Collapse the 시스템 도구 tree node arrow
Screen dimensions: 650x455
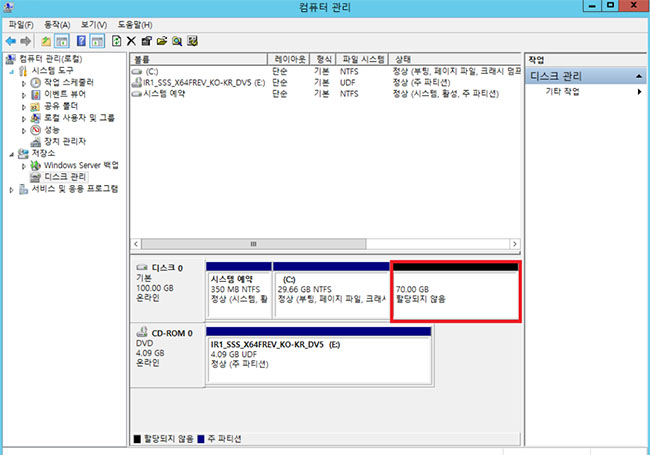pyautogui.click(x=12, y=71)
